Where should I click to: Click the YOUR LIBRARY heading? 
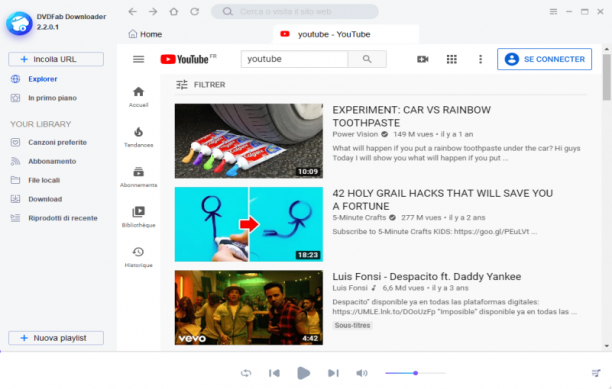click(x=41, y=124)
